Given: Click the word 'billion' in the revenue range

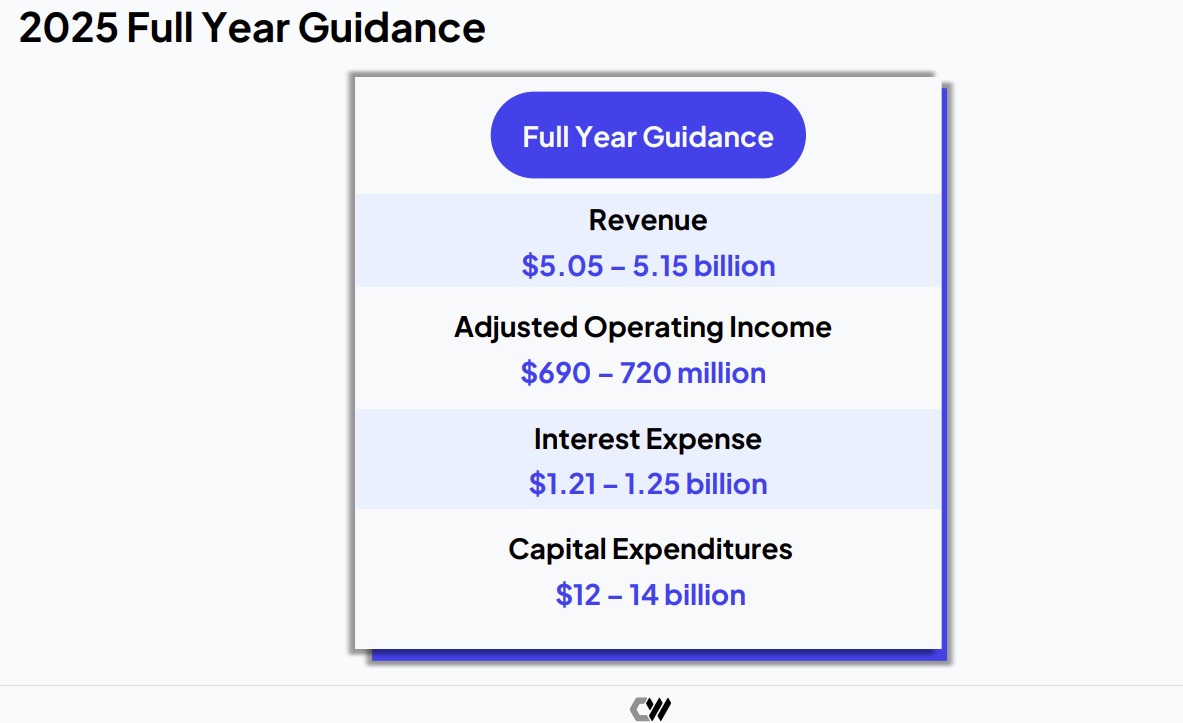Looking at the screenshot, I should 735,266.
